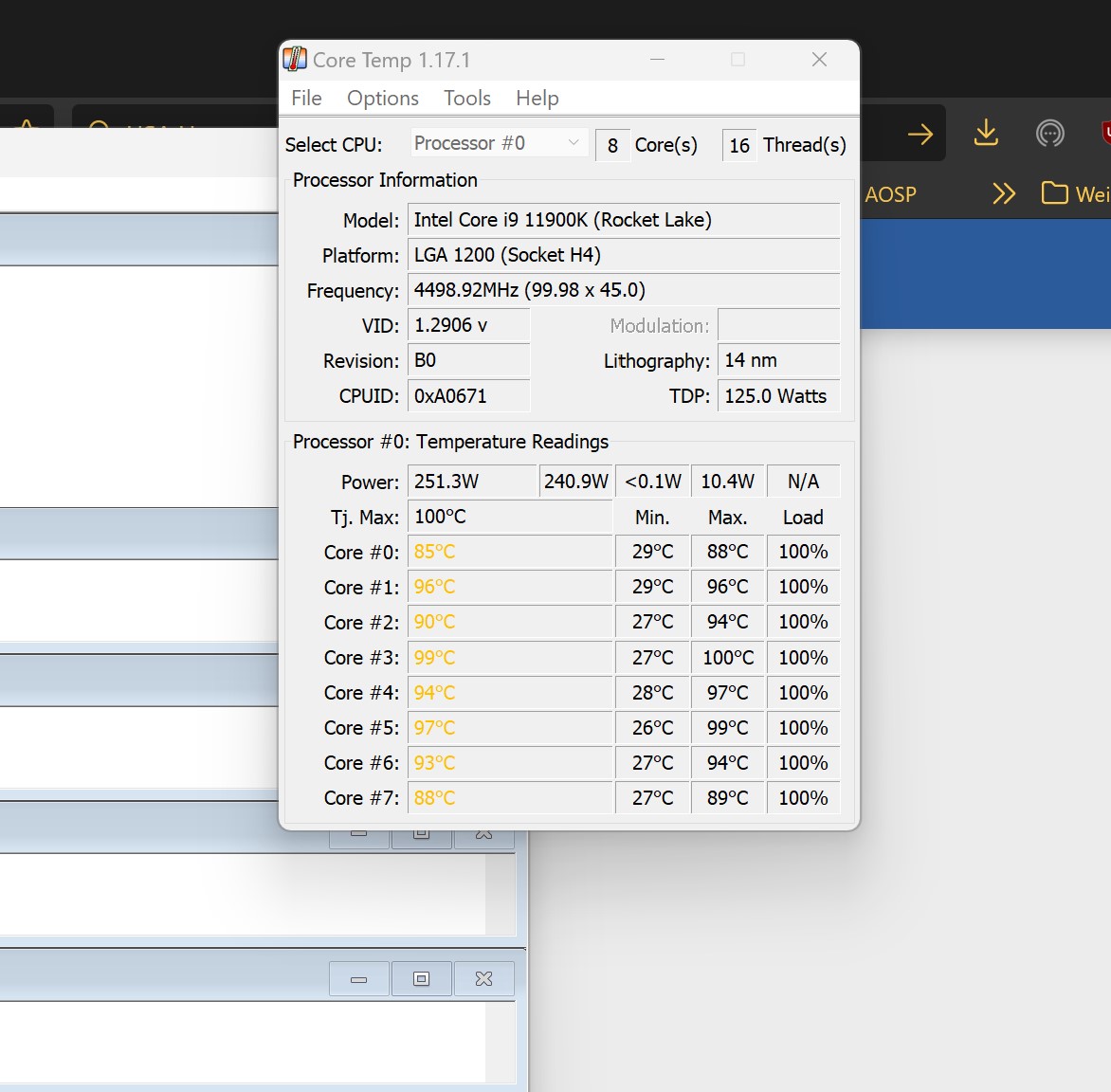Click the power reading 10.4W
The width and height of the screenshot is (1111, 1092).
tap(728, 482)
